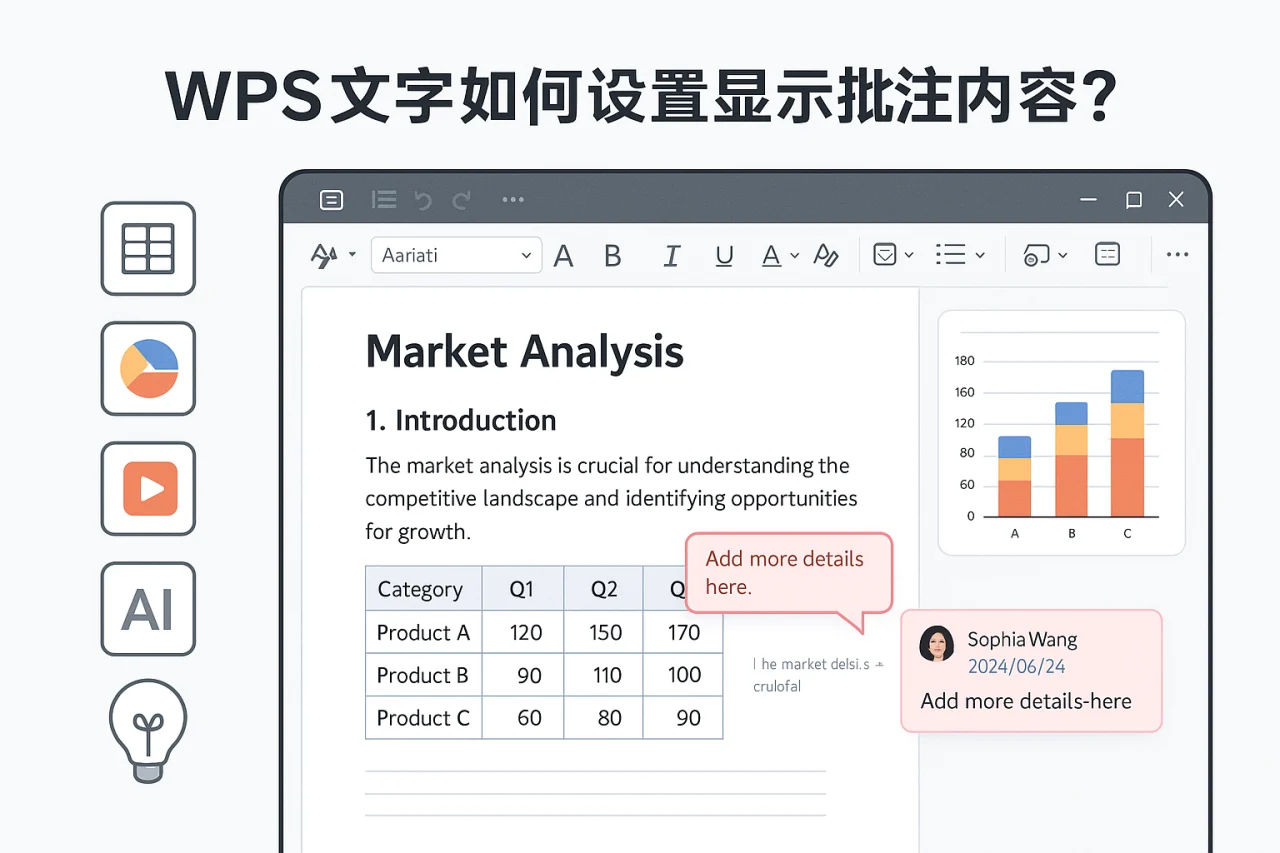This screenshot has height=853, width=1280.
Task: Toggle bold formatting
Action: [x=613, y=255]
